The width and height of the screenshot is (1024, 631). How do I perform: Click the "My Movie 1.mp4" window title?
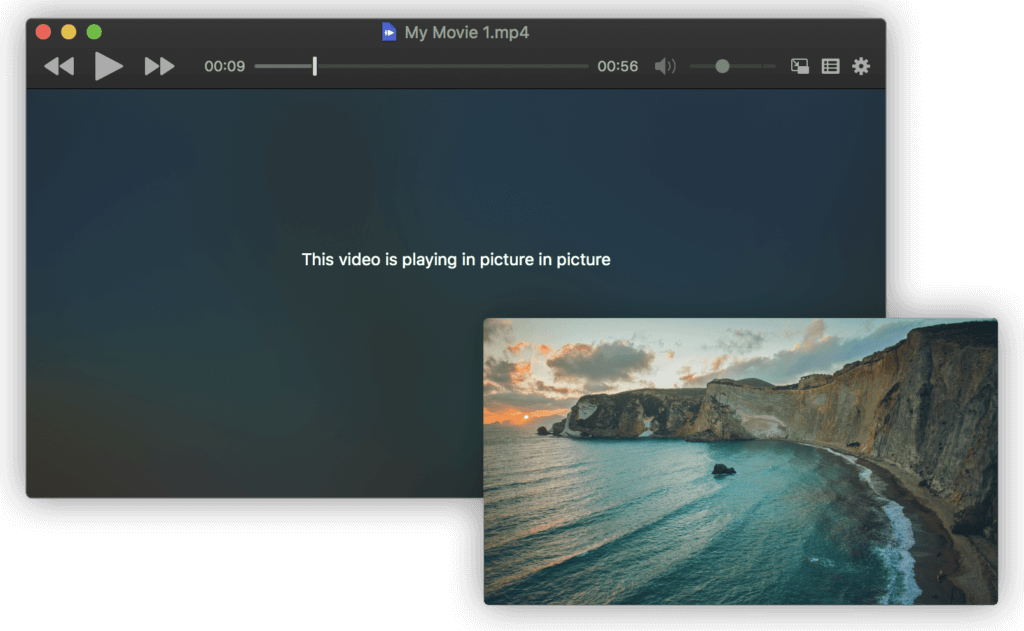point(466,32)
